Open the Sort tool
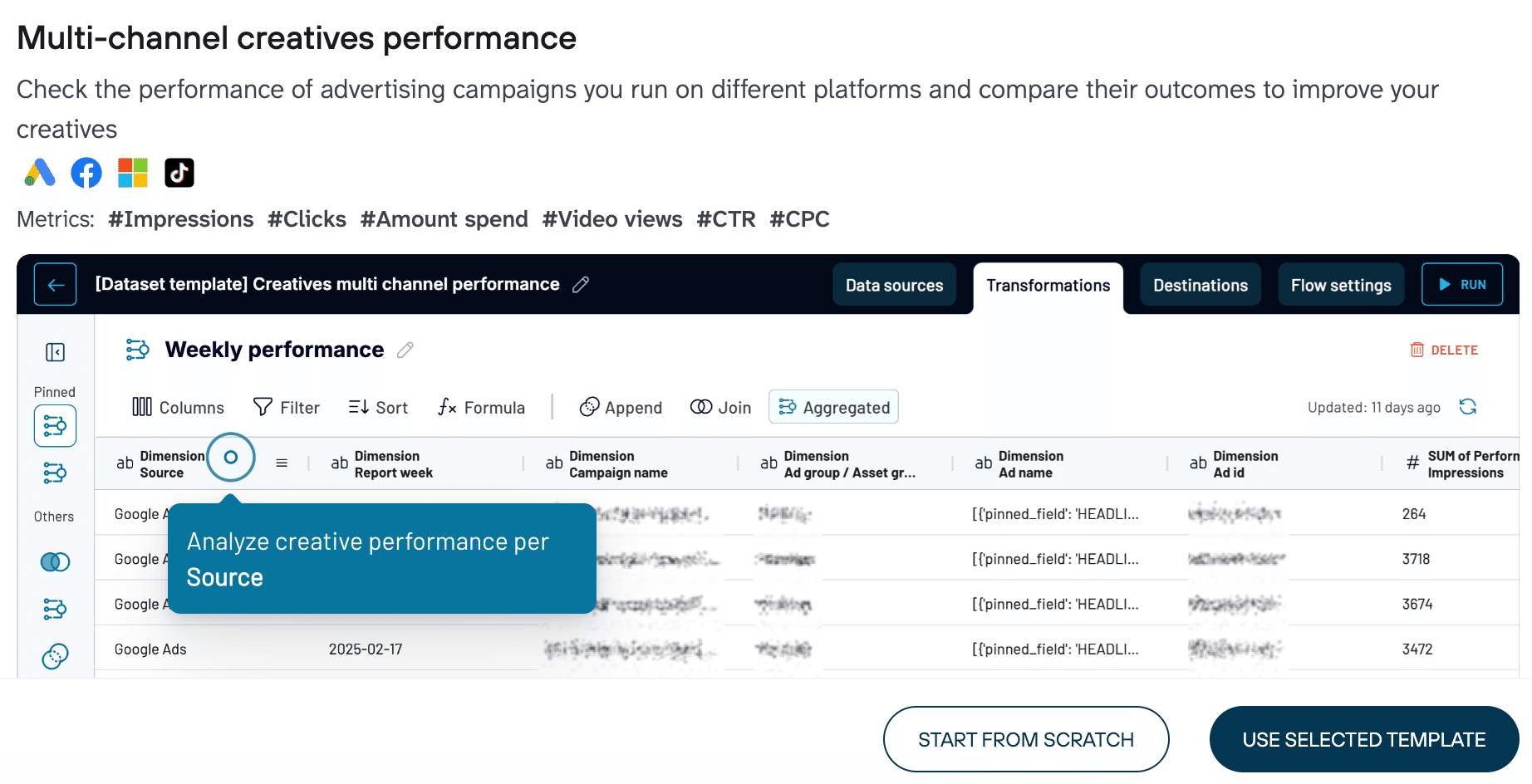 379,407
